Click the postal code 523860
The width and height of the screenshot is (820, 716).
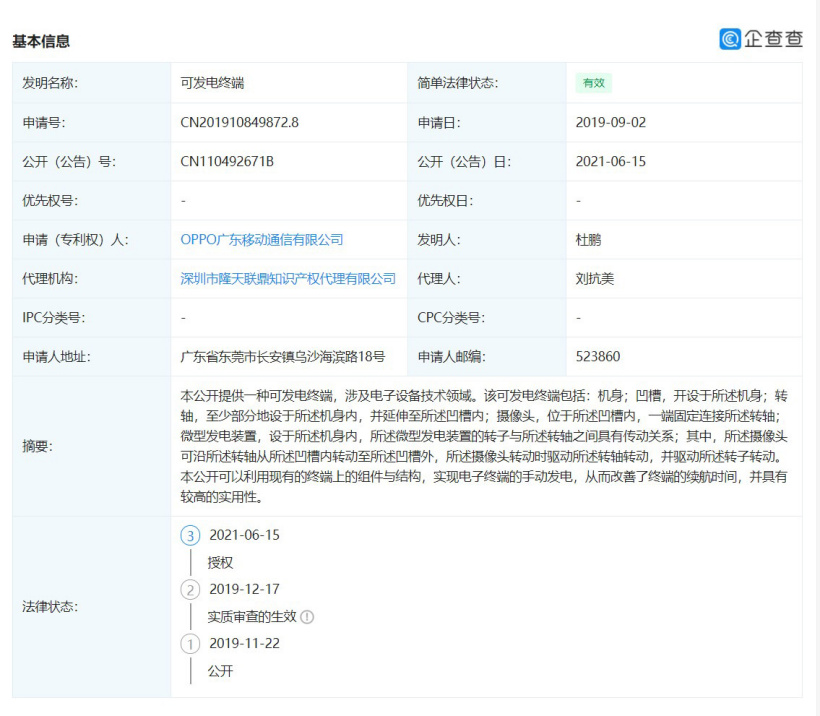point(598,356)
